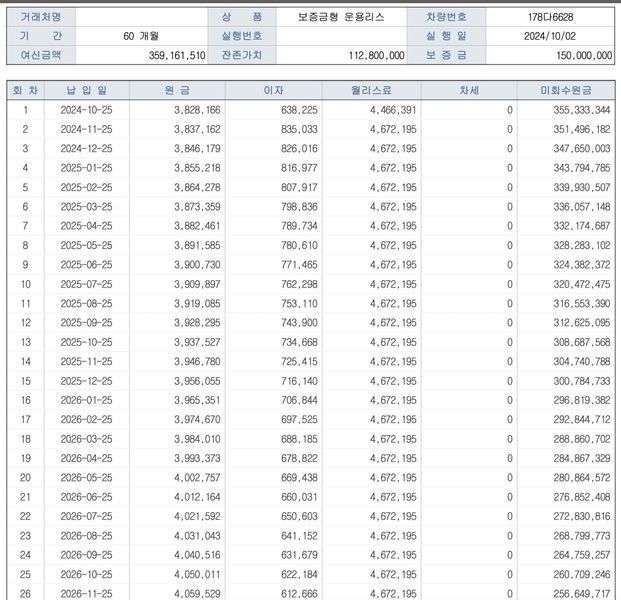Screen dimensions: 621x600
Task: Click outstanding principal 292,844,712
Action: click(x=582, y=419)
